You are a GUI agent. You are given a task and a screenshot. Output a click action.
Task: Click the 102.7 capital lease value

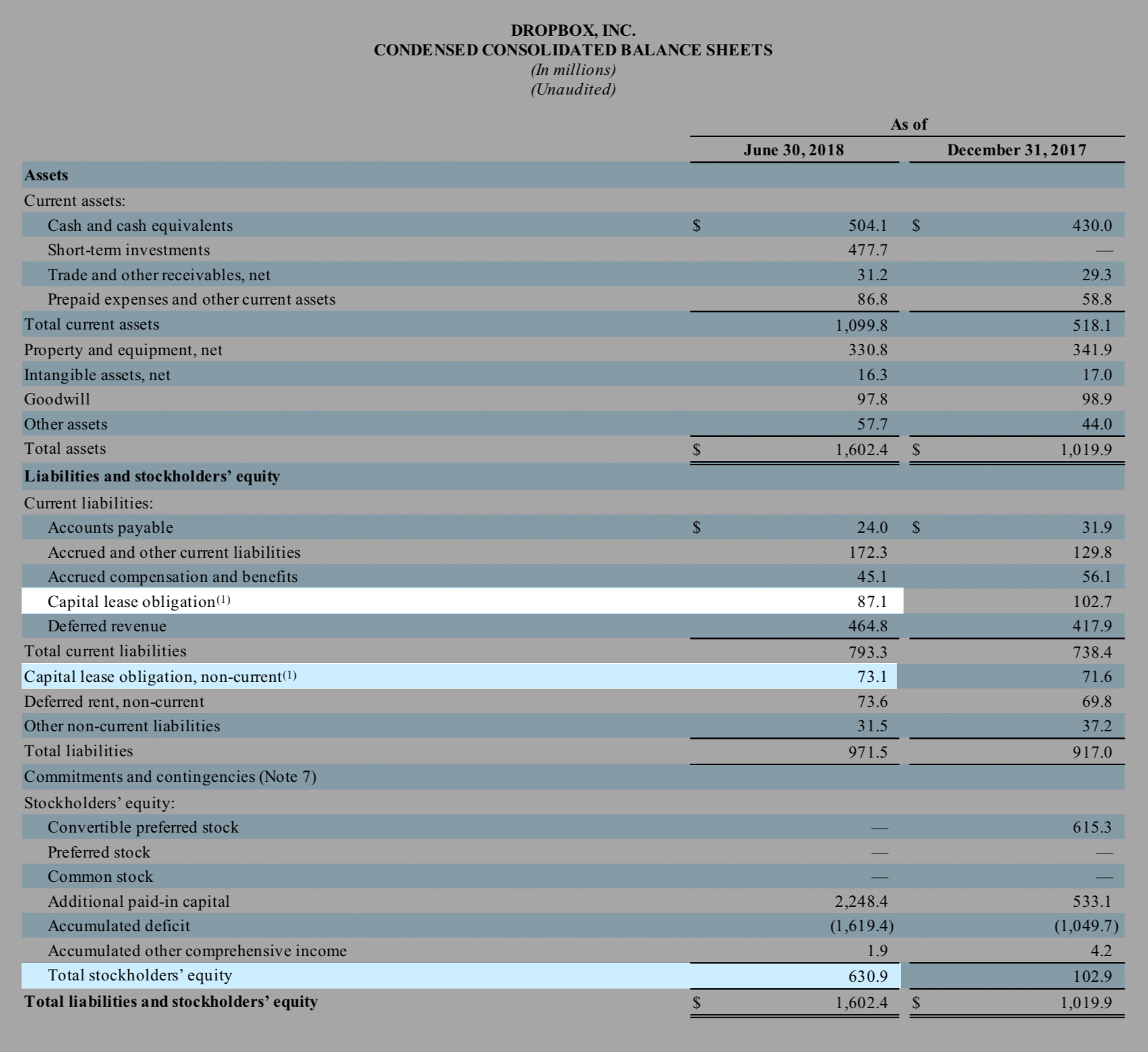click(1092, 601)
